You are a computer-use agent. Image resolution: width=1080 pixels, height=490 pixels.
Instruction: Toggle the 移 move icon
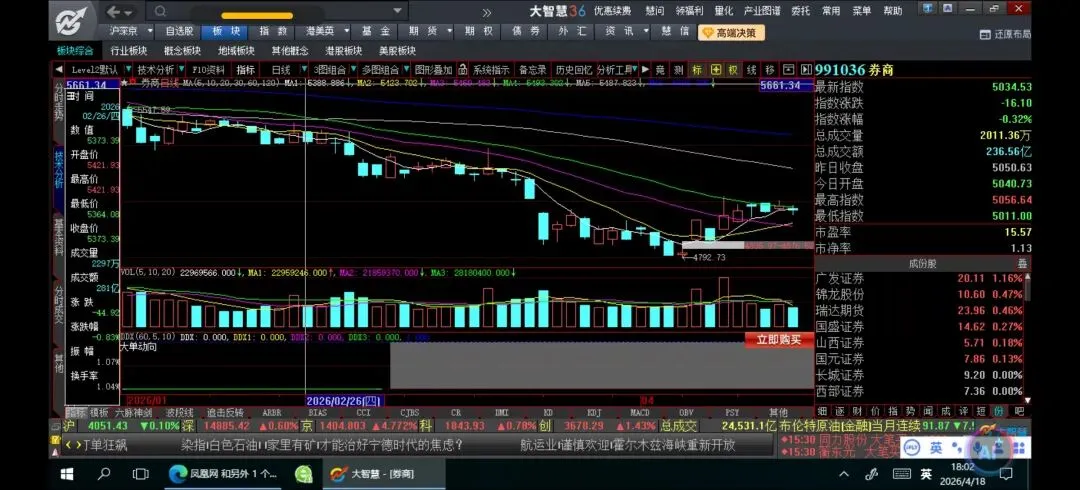tap(770, 70)
